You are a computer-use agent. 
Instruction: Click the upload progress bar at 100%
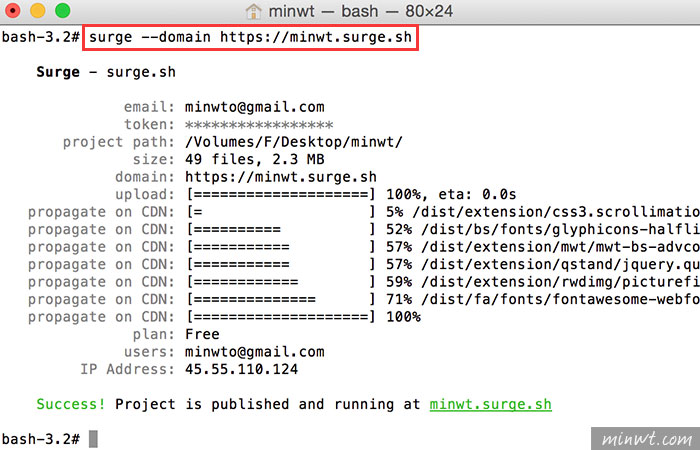click(281, 195)
